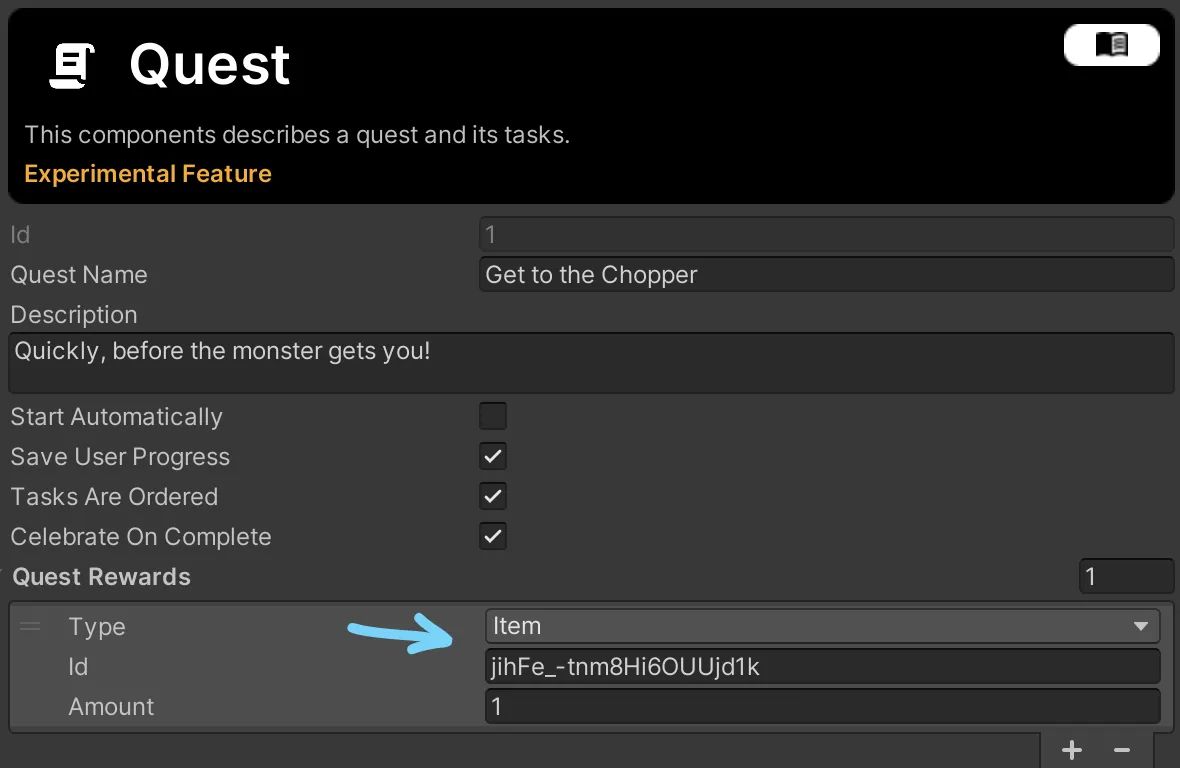This screenshot has width=1180, height=768.
Task: Grab the reorder handle beside Type
Action: (x=30, y=626)
